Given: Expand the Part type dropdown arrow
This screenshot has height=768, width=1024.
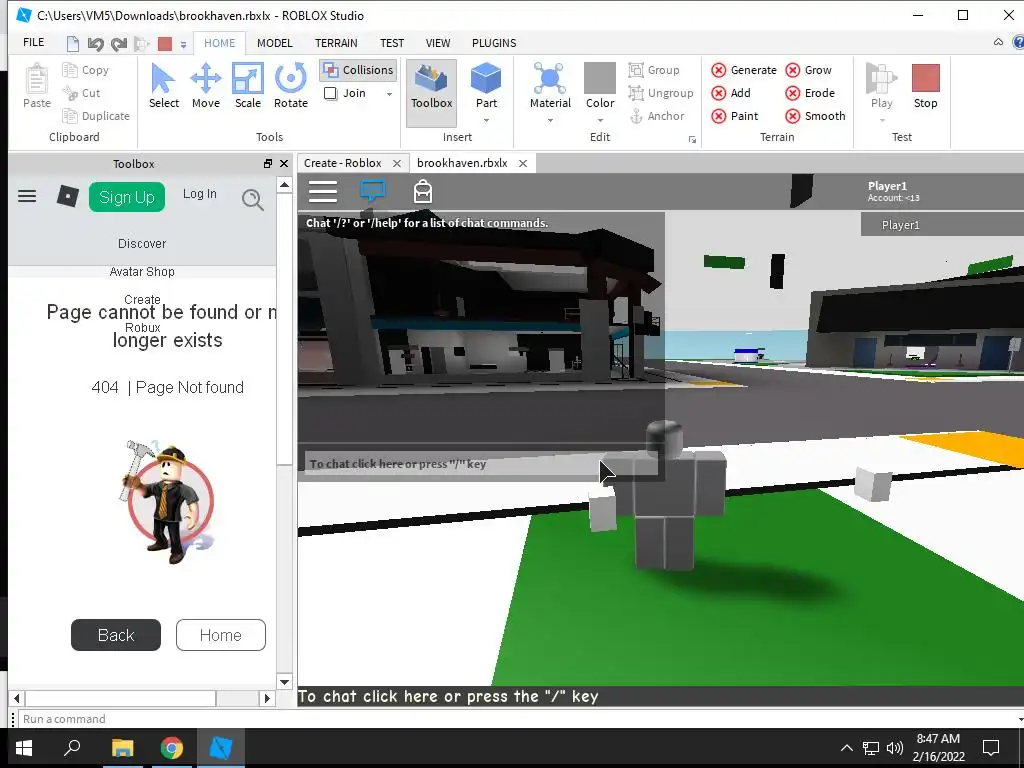Looking at the screenshot, I should point(486,120).
